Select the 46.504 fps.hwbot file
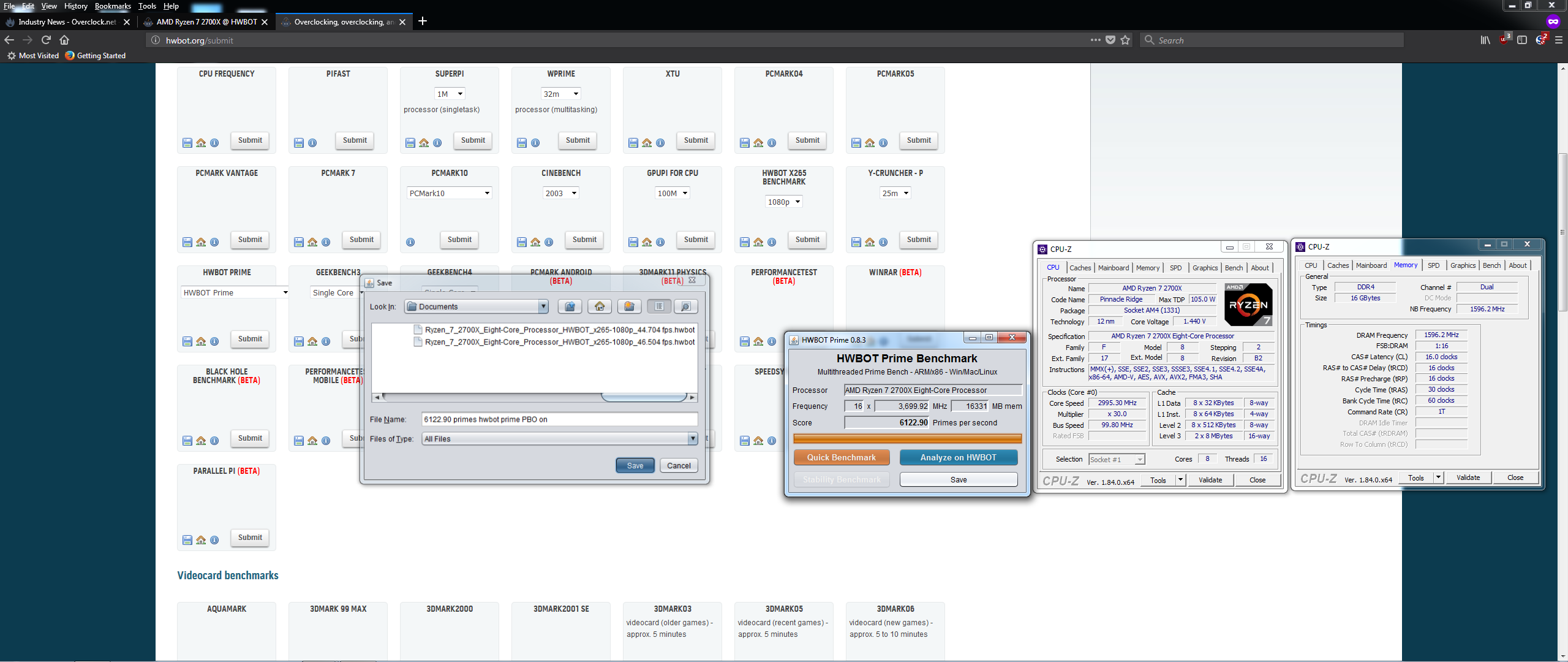Viewport: 1568px width, 662px height. (x=554, y=342)
